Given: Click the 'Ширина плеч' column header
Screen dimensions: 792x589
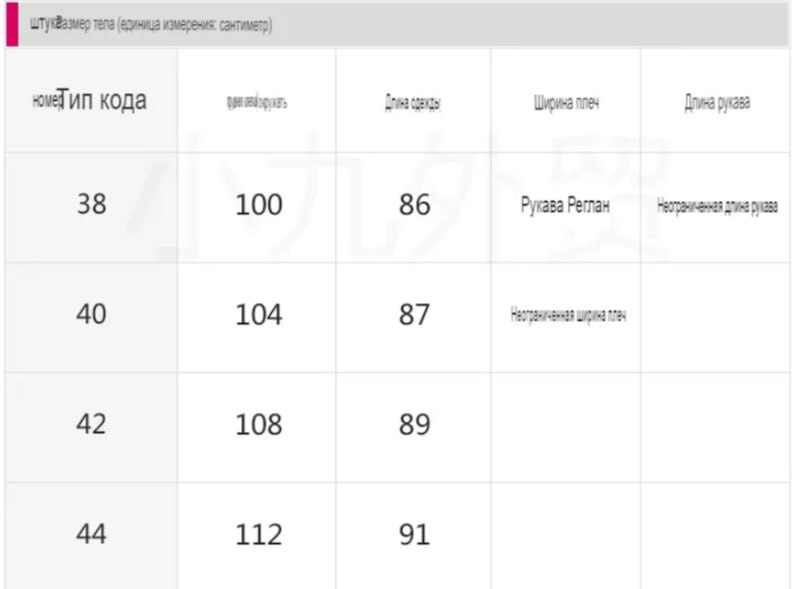Looking at the screenshot, I should pos(566,100).
